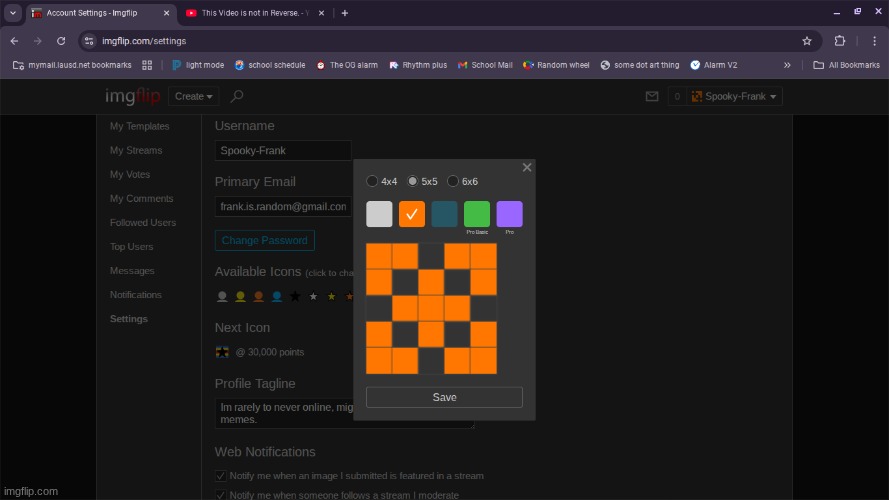Choose the purple Pro color swatch
The width and height of the screenshot is (889, 500).
509,214
